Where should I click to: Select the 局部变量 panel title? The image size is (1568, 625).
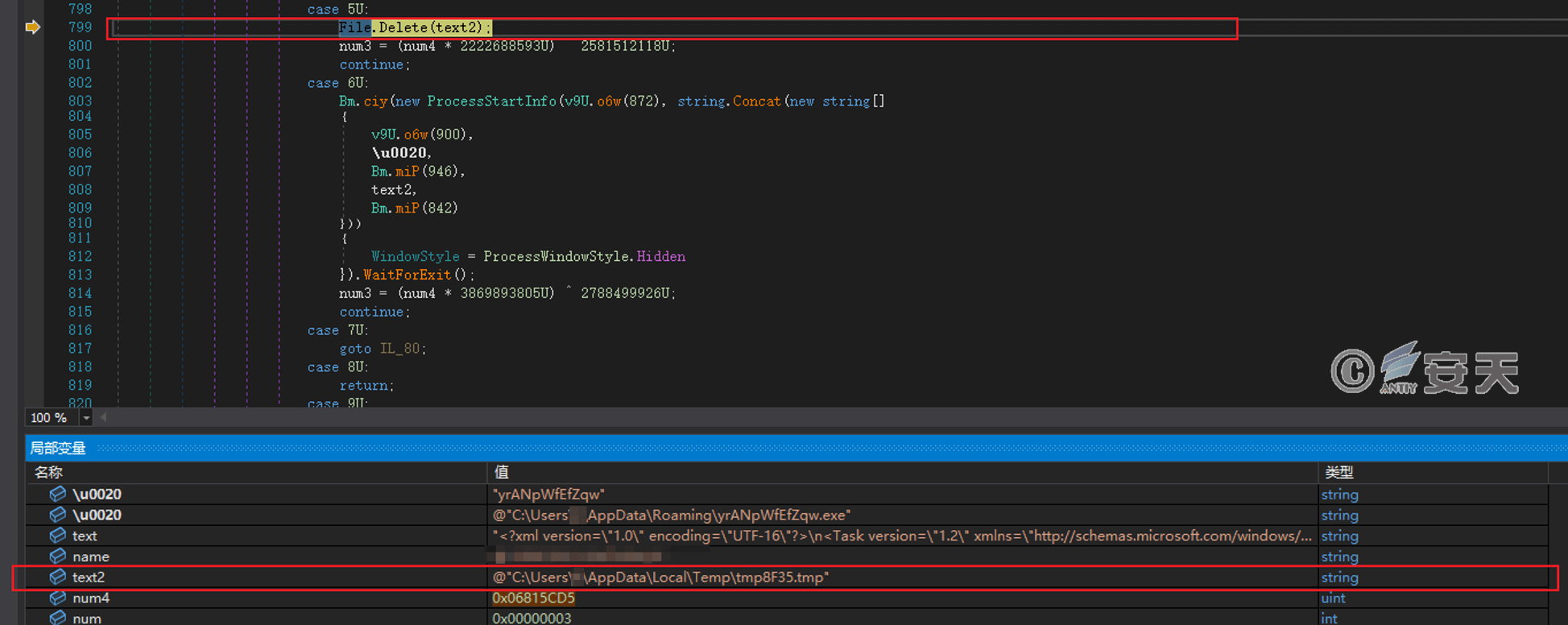(x=58, y=449)
